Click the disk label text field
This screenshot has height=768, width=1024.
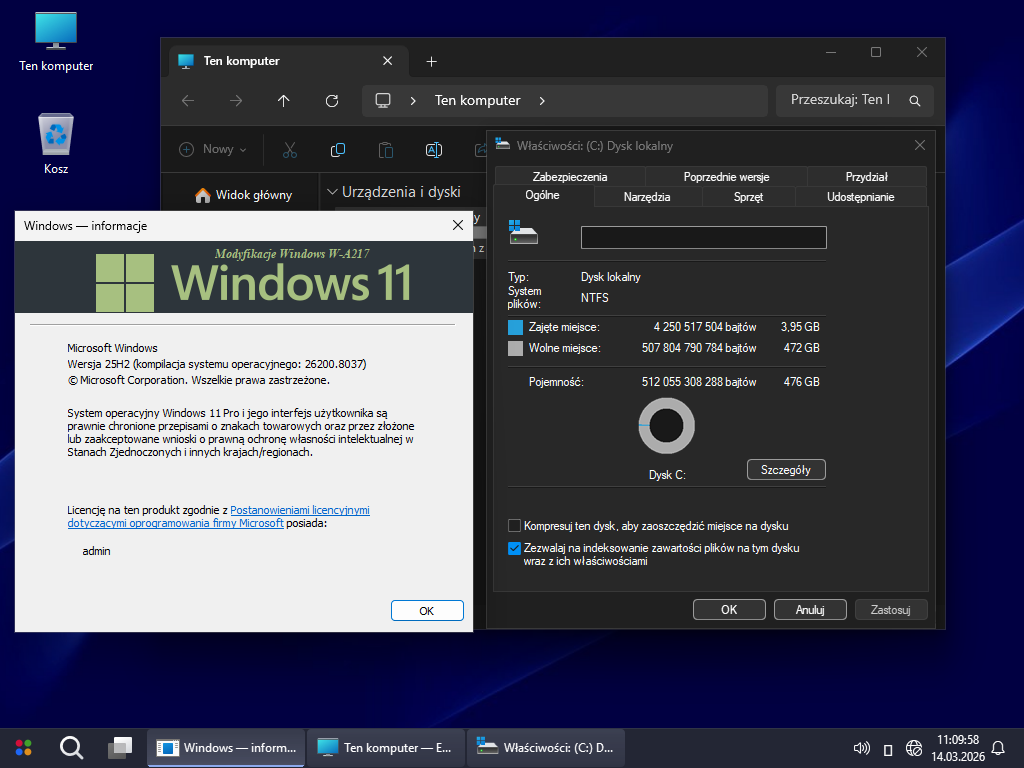click(703, 237)
